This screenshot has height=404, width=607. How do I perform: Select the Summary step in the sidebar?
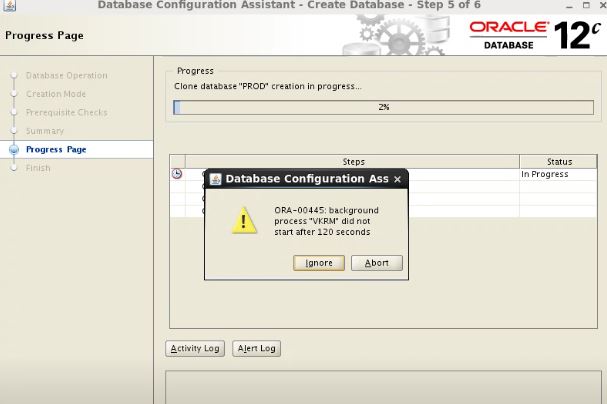click(45, 131)
